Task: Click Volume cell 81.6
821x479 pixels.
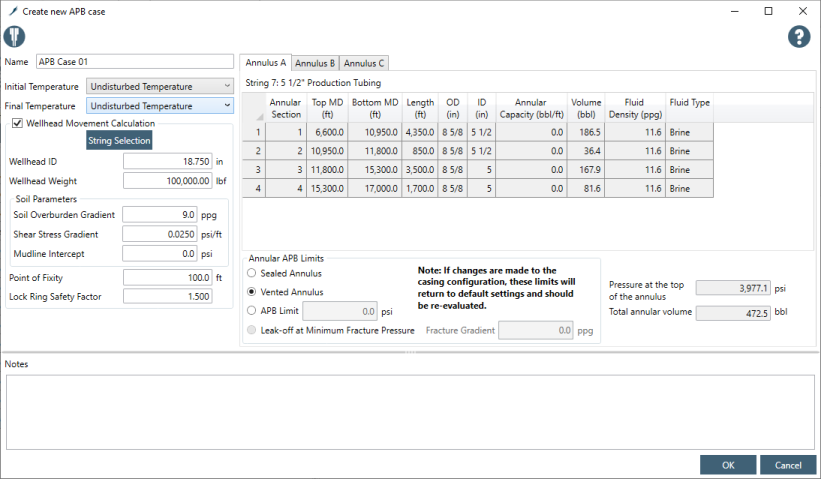Action: [x=586, y=188]
